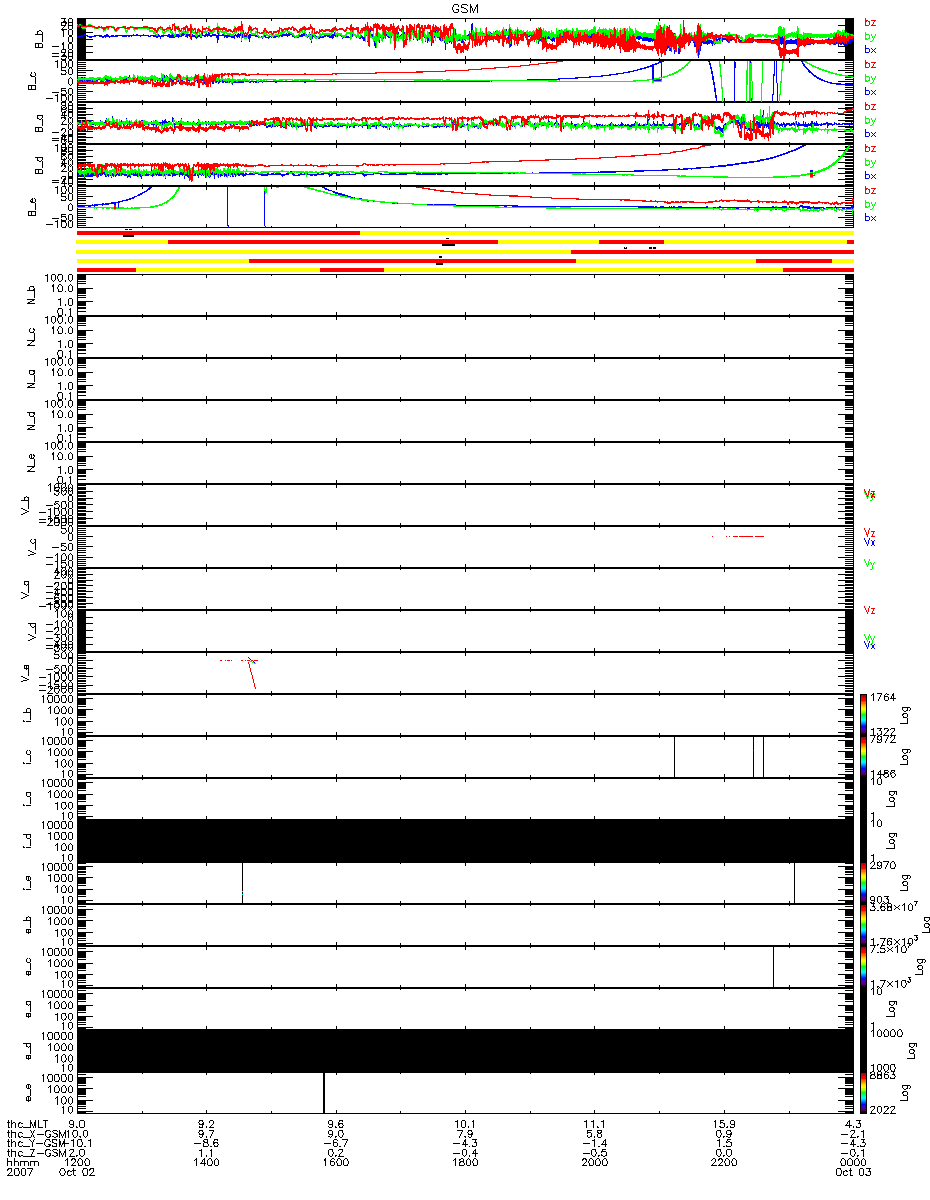Select the e_e electron spectrogram label
The image size is (930, 1200).
(31, 1092)
